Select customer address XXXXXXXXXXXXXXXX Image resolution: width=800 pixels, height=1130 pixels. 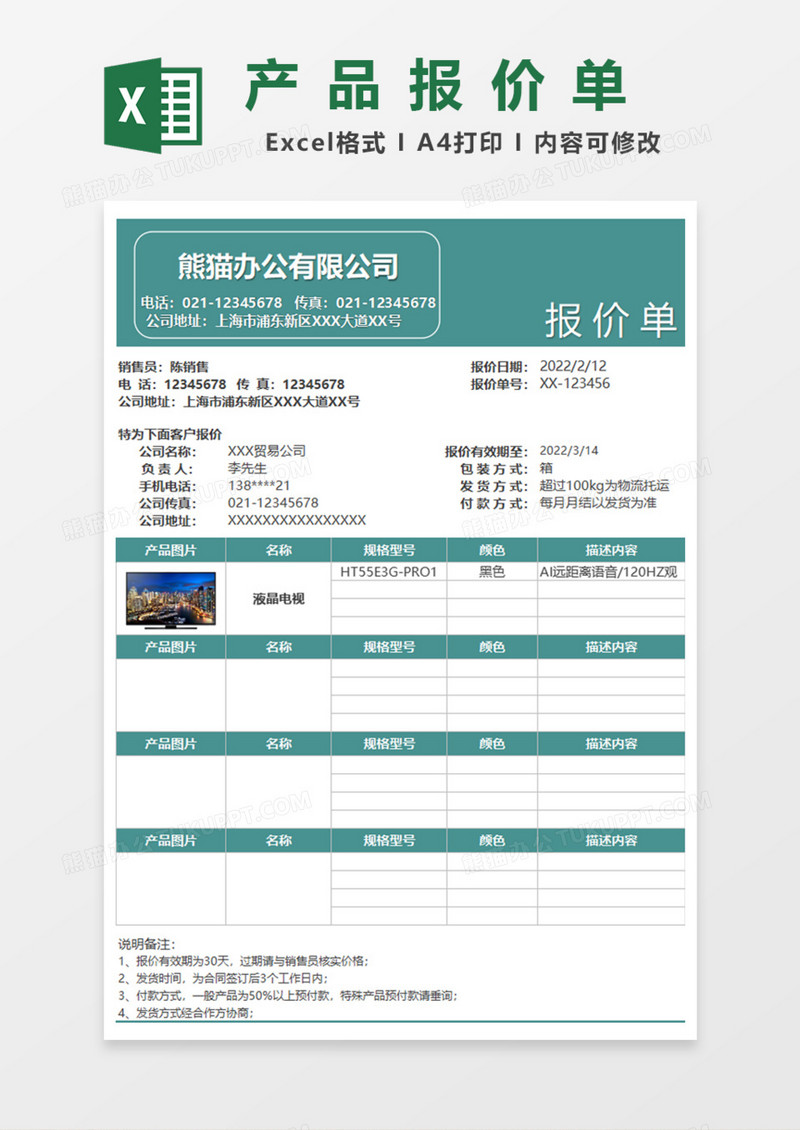(x=297, y=520)
